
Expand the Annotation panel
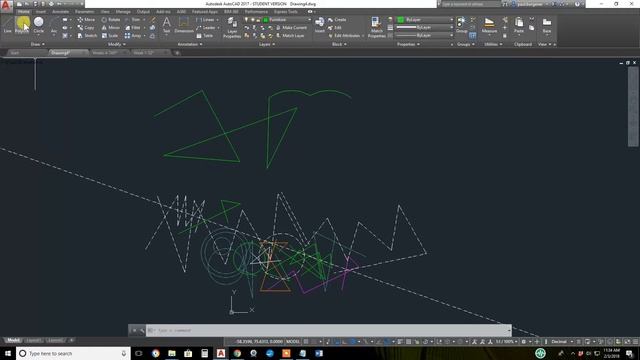[190, 44]
